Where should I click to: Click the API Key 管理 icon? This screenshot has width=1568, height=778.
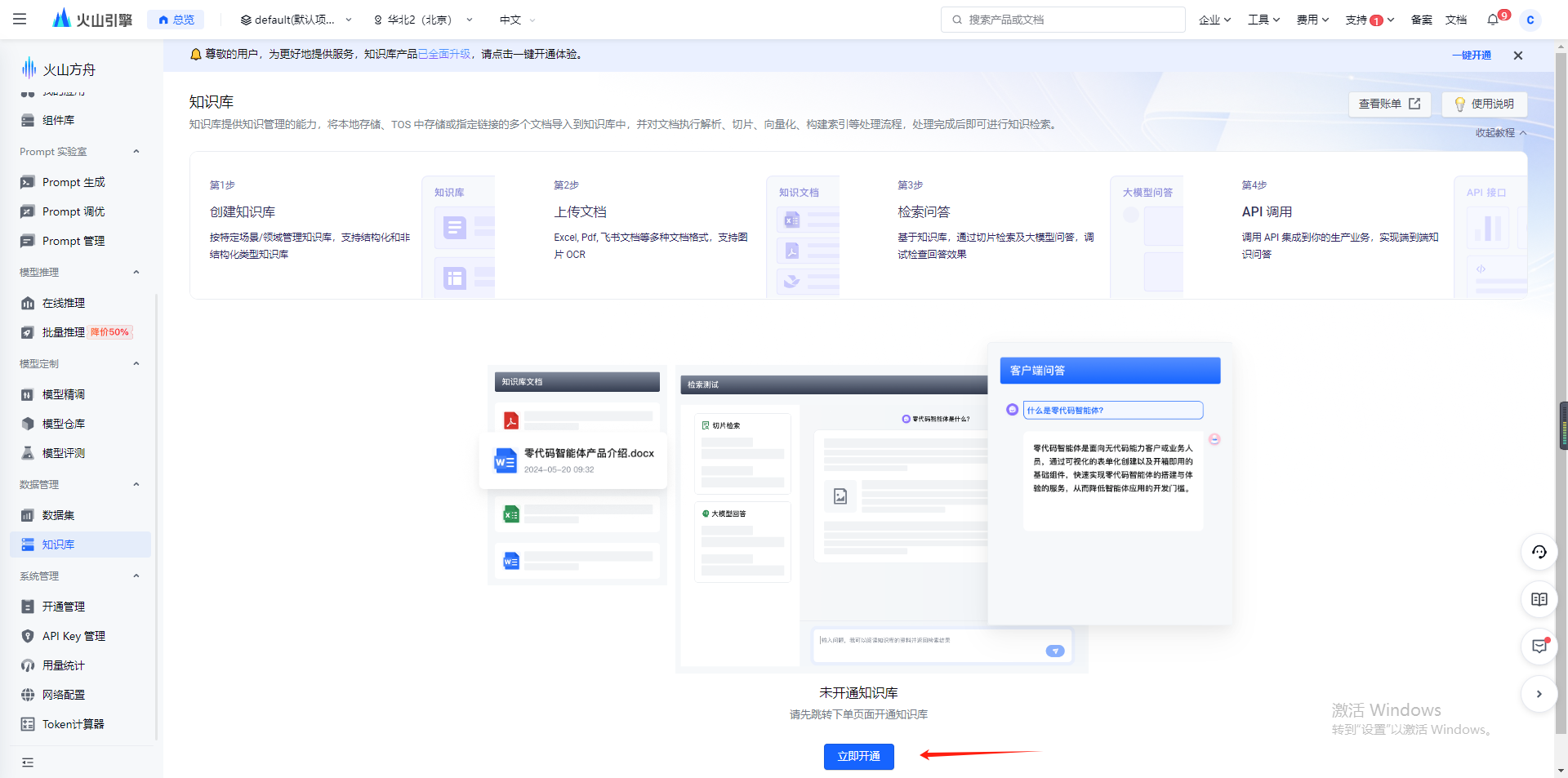[x=28, y=636]
